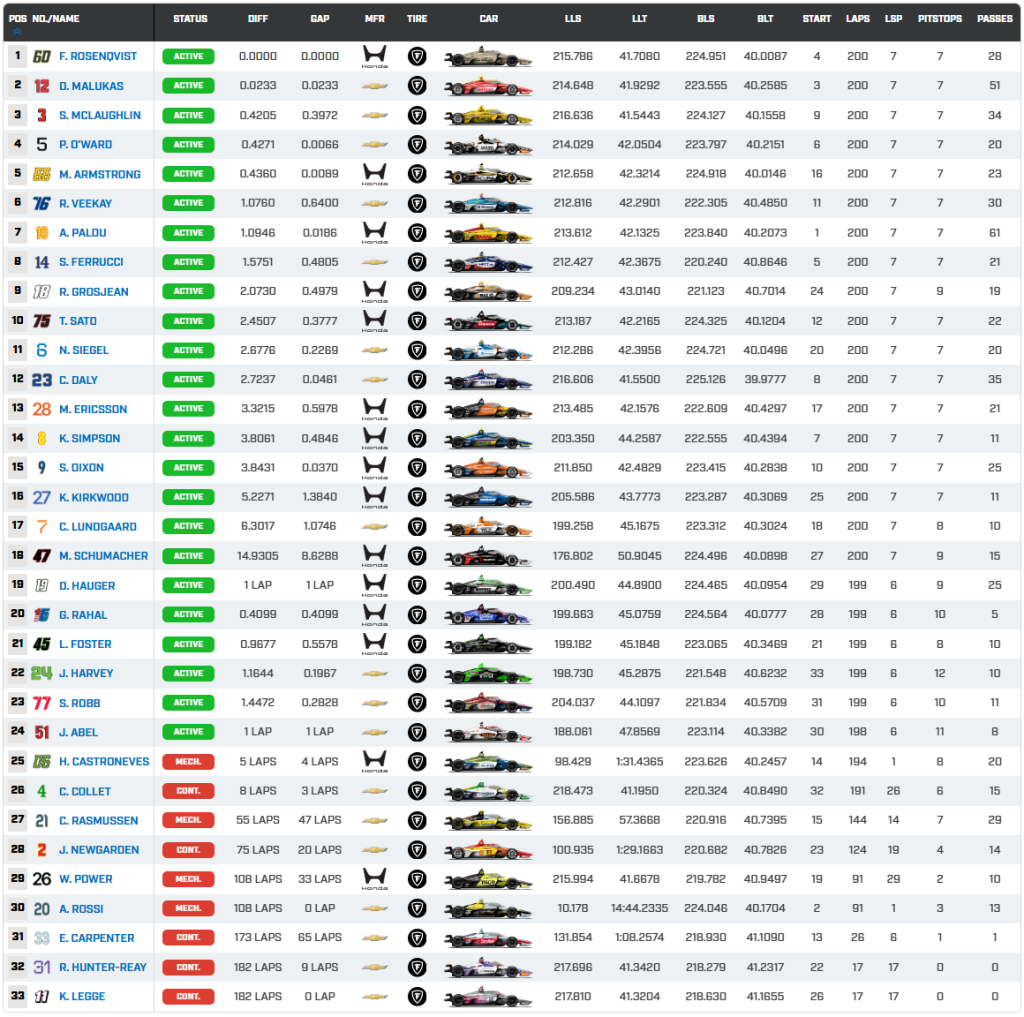Click the MECH. status badge for W. Power
The height and width of the screenshot is (1017, 1024).
pos(188,879)
